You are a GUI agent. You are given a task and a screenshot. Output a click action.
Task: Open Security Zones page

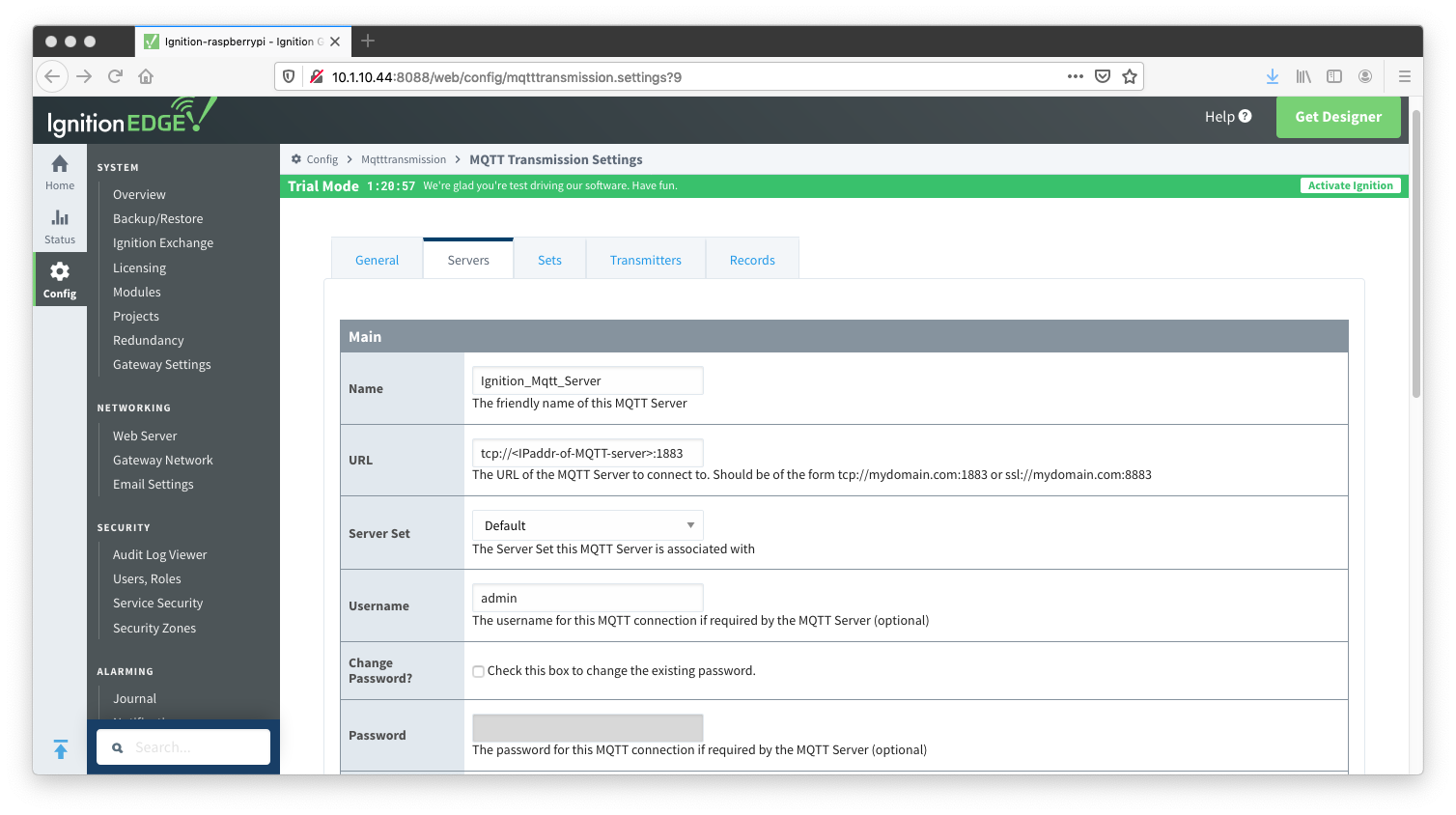154,628
